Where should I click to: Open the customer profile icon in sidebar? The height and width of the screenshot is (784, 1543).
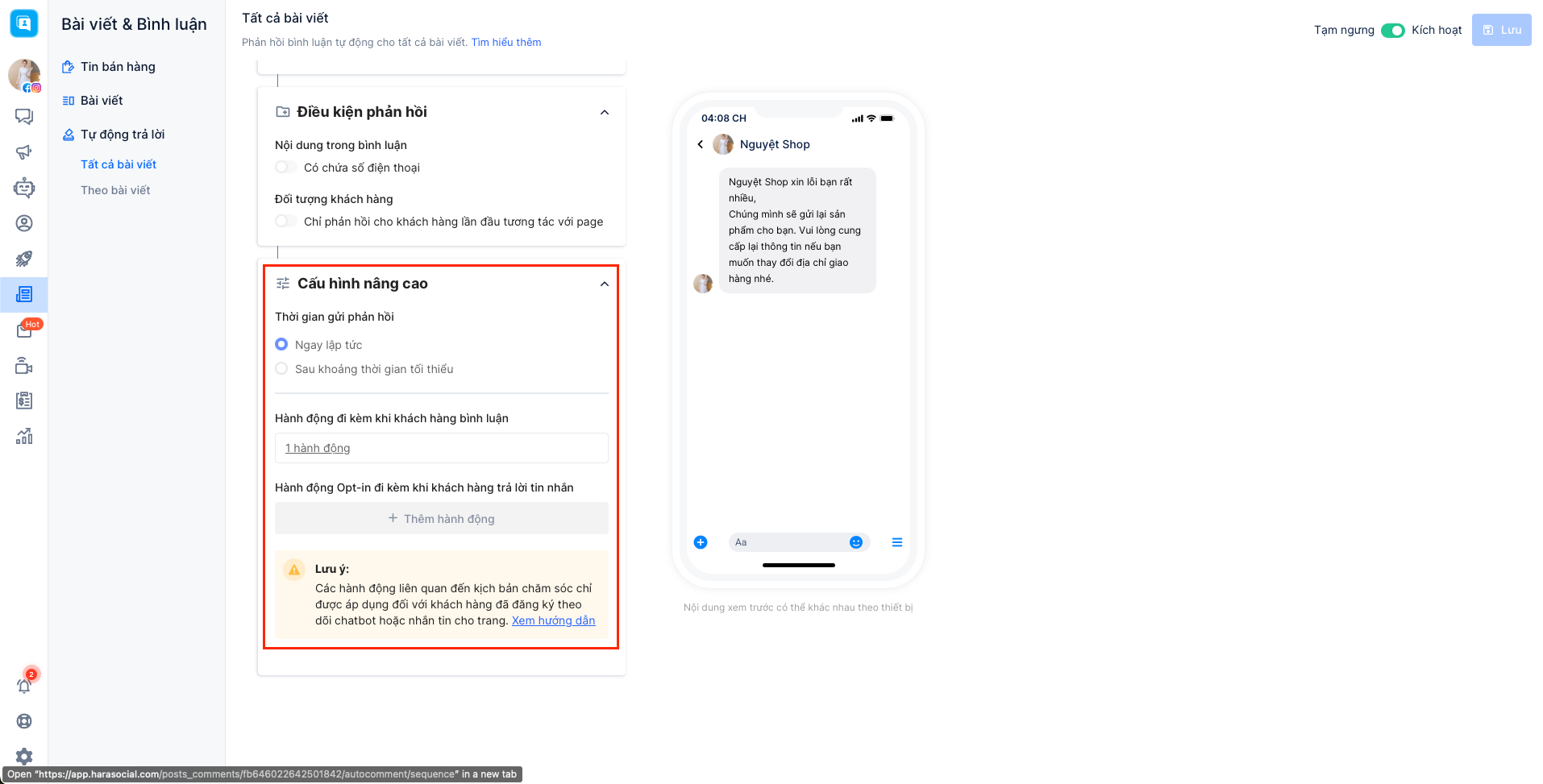click(24, 223)
